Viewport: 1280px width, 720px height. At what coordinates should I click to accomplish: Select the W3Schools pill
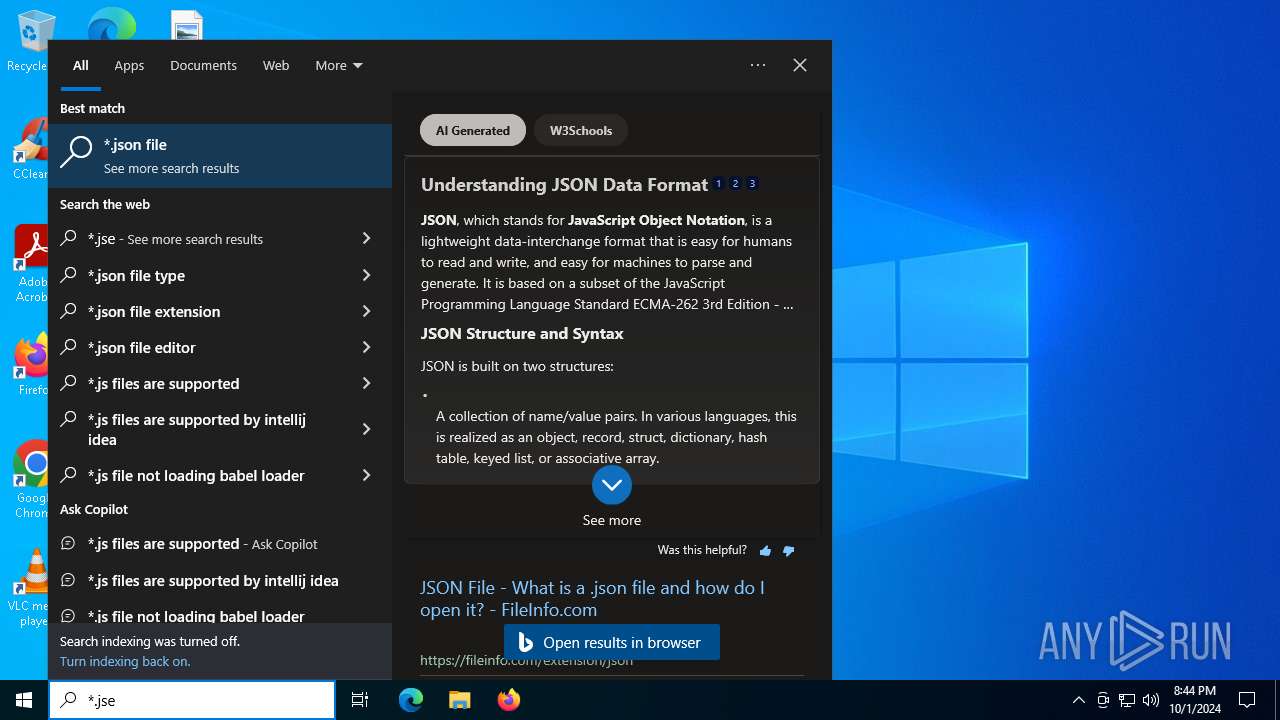[x=581, y=130]
